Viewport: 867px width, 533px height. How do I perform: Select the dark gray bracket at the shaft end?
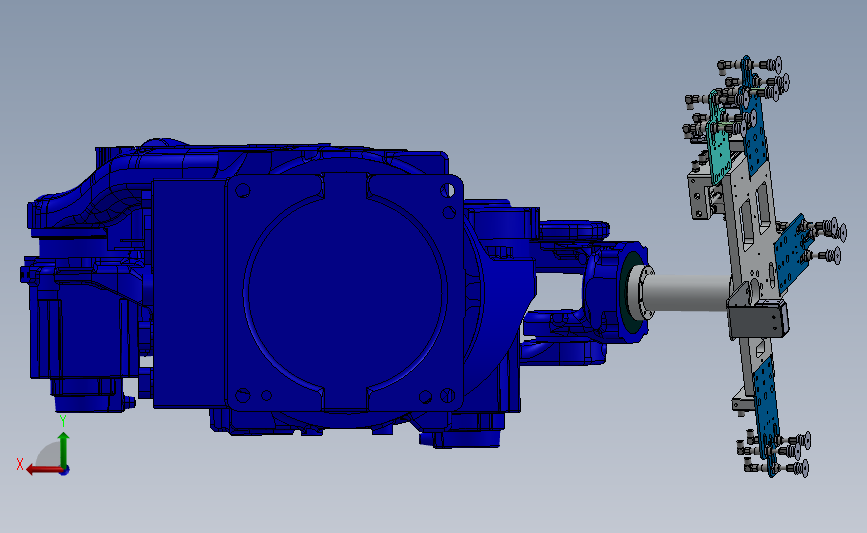coord(756,320)
